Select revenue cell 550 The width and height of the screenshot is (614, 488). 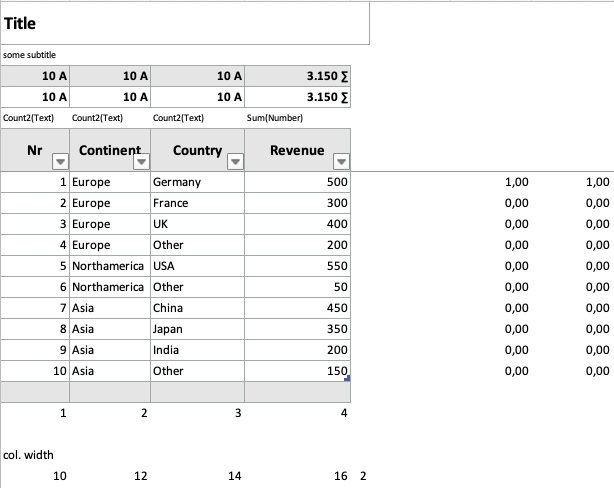point(298,266)
